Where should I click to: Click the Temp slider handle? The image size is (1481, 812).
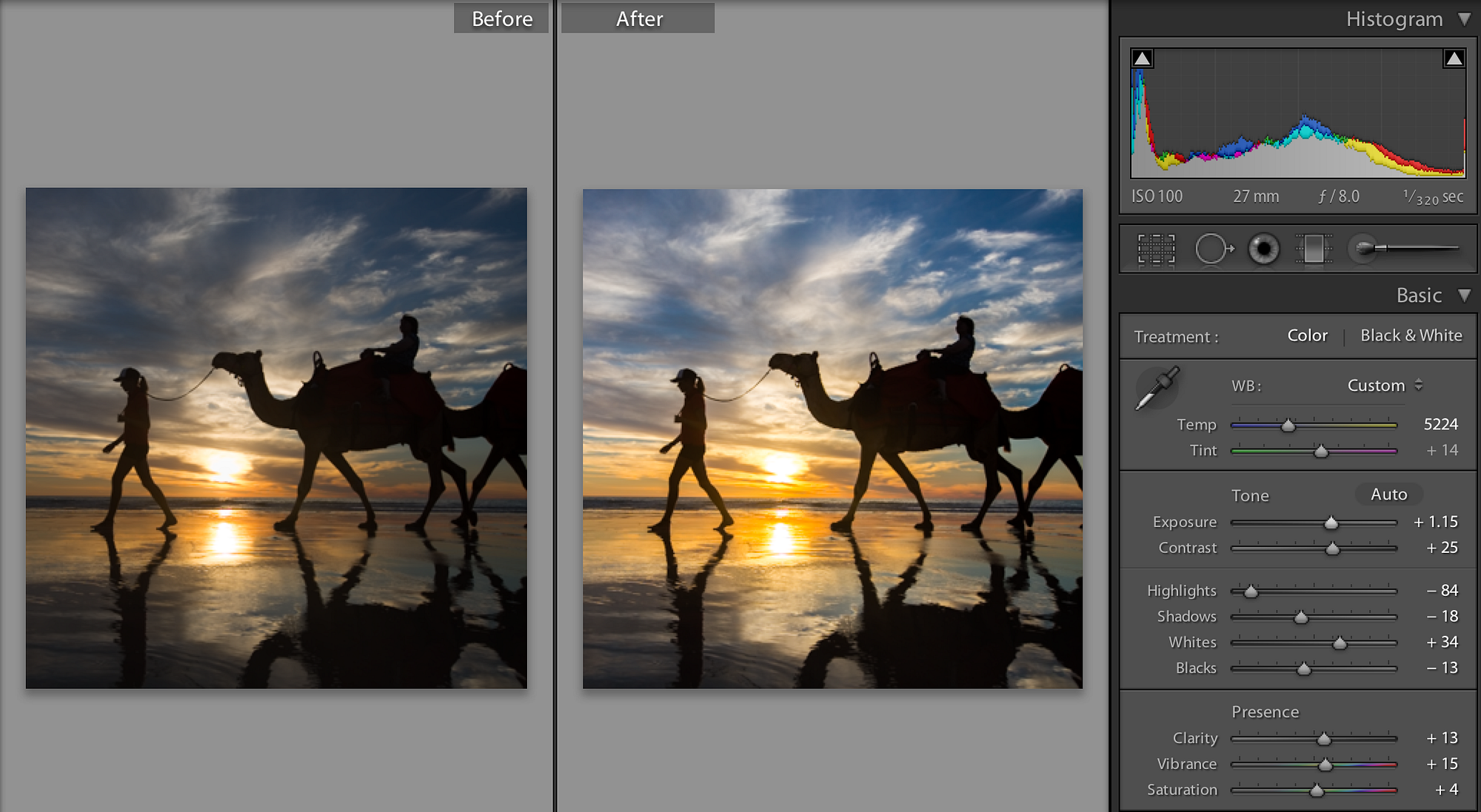[1288, 426]
